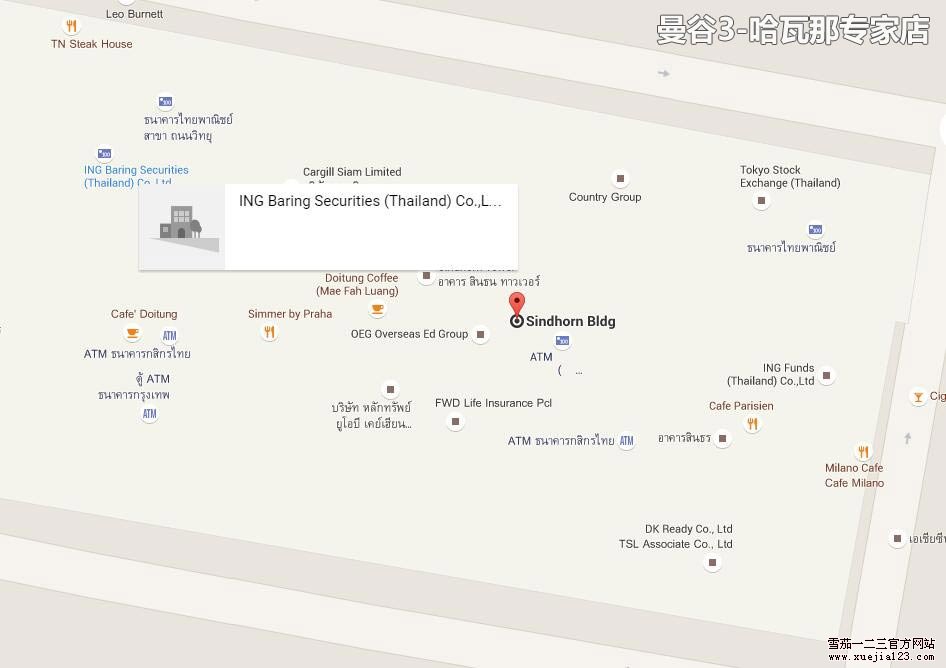Click the Cargill Siam Limited label
Screen dimensions: 946x668
[x=352, y=172]
